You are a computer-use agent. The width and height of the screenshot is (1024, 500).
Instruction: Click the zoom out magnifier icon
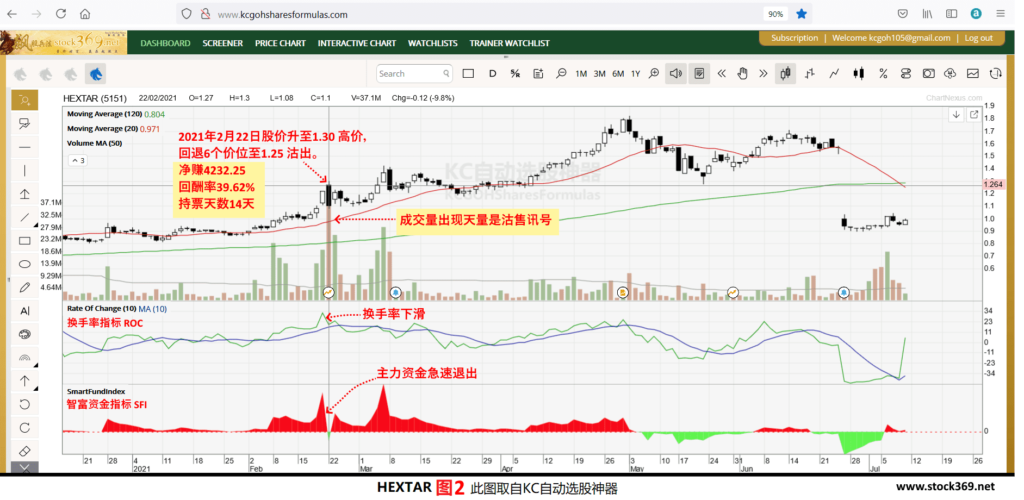[561, 74]
